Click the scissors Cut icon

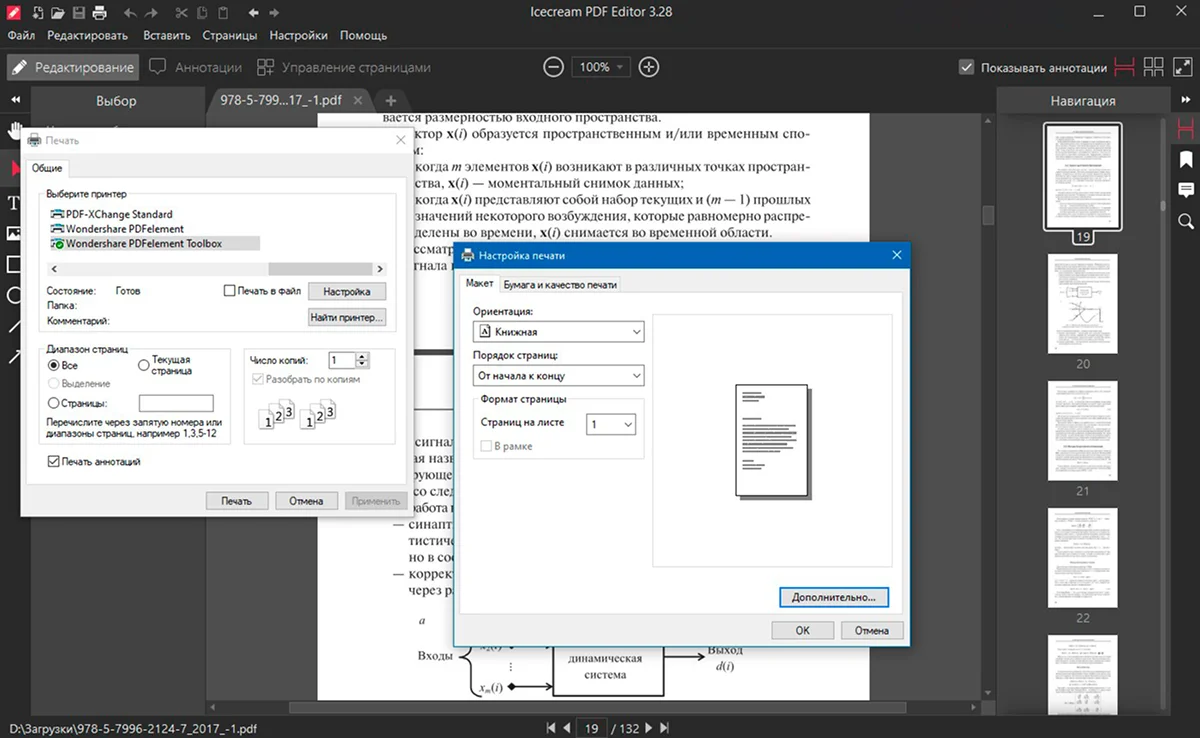click(x=181, y=12)
